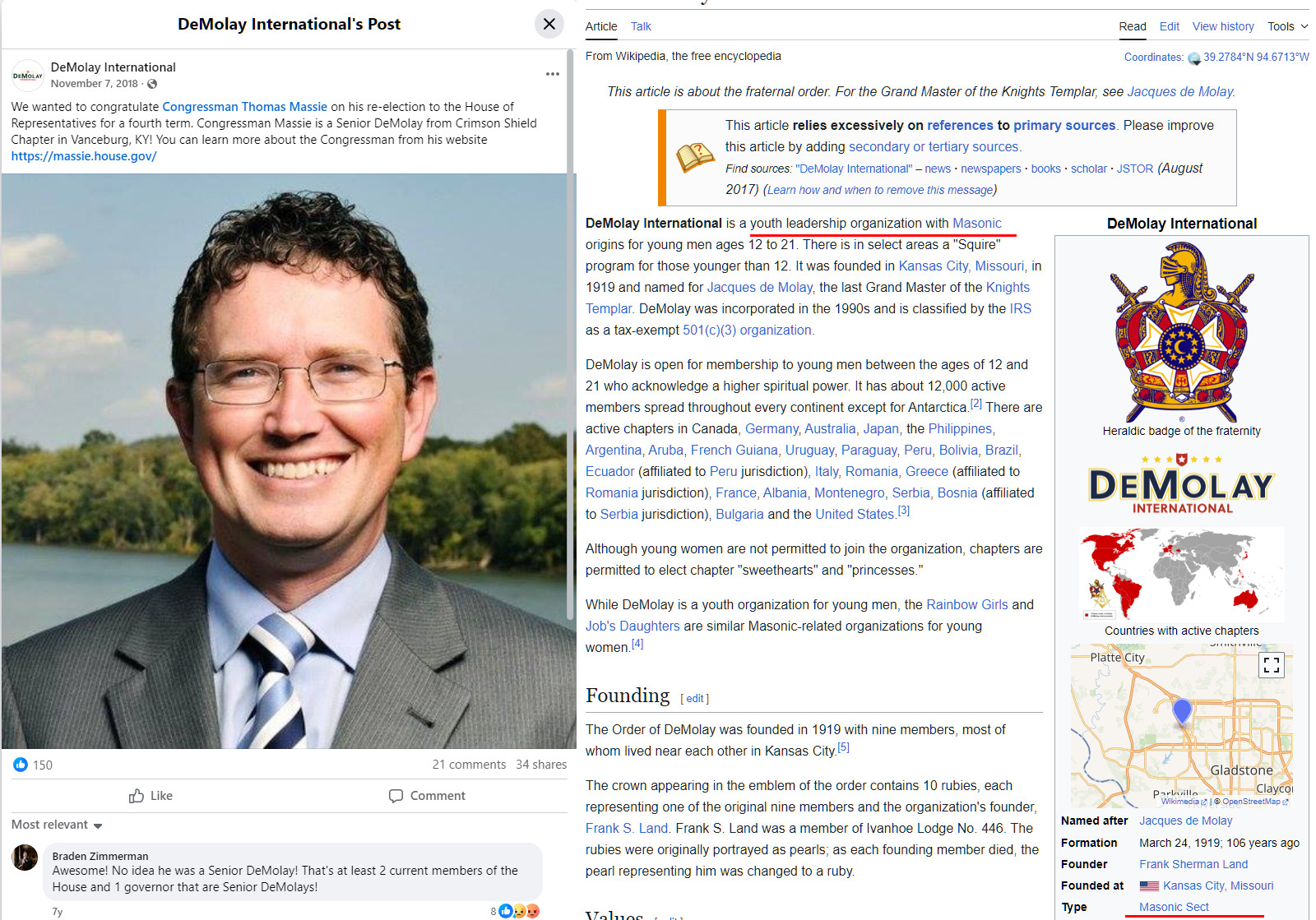This screenshot has width=1316, height=920.
Task: Open the Masonic Sect type link
Action: click(x=1174, y=907)
